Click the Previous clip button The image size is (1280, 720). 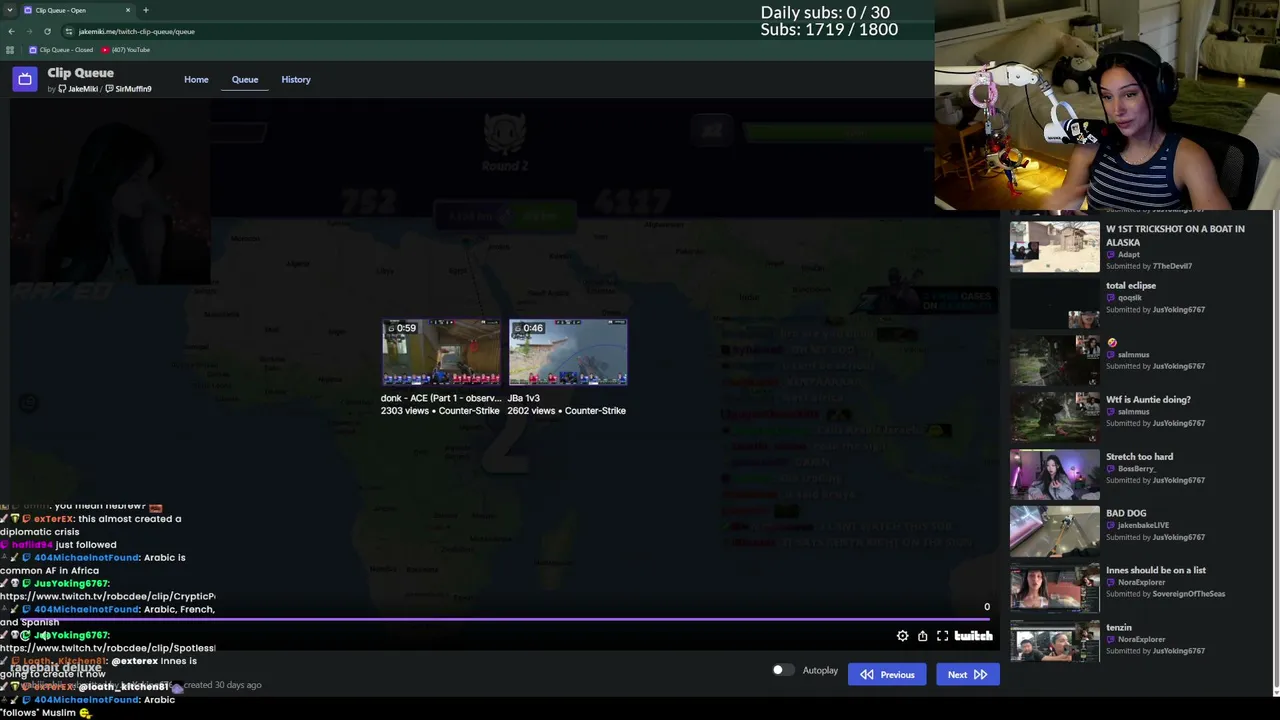point(887,675)
